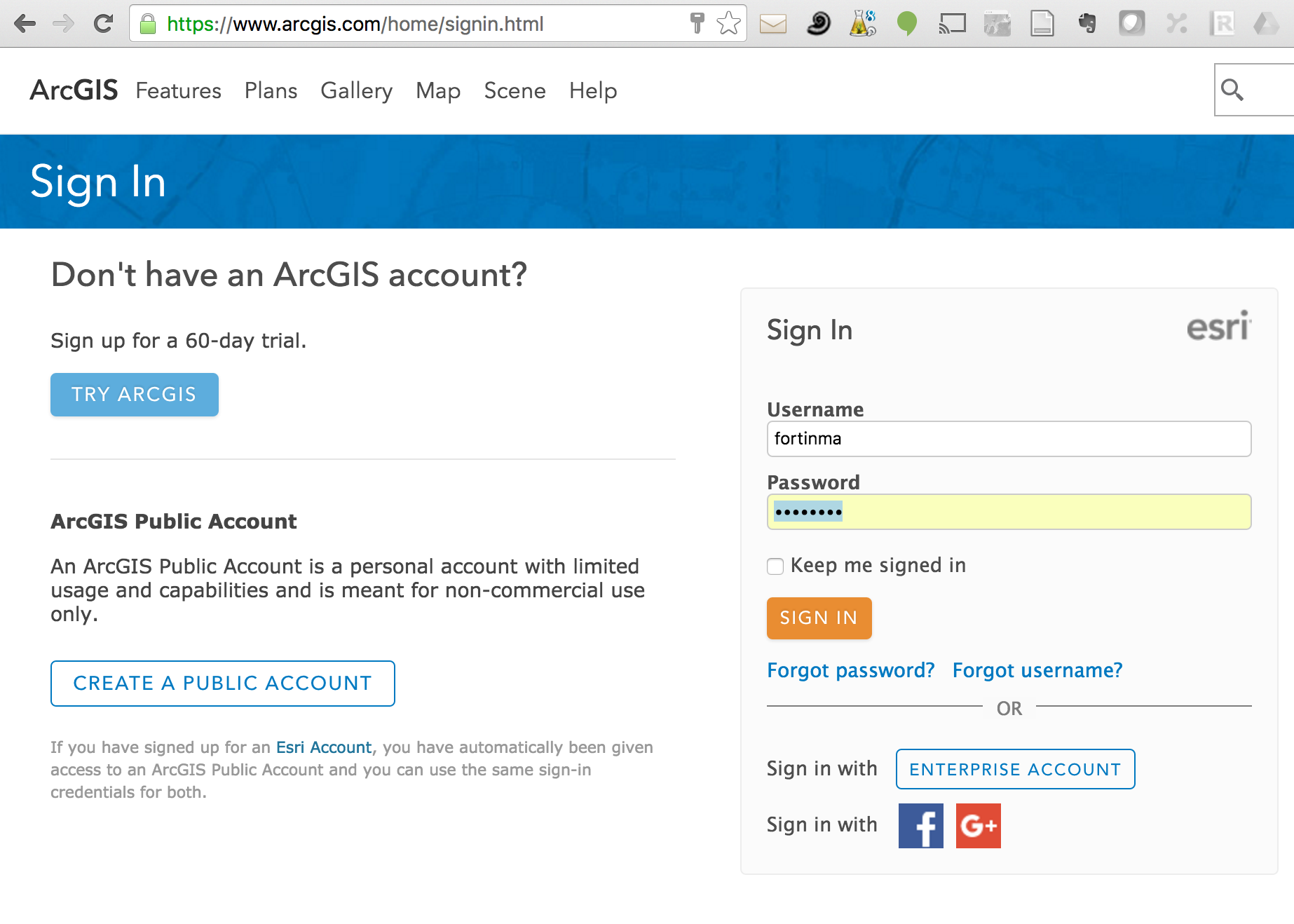Open the Plans menu item
The width and height of the screenshot is (1294, 924).
271,90
